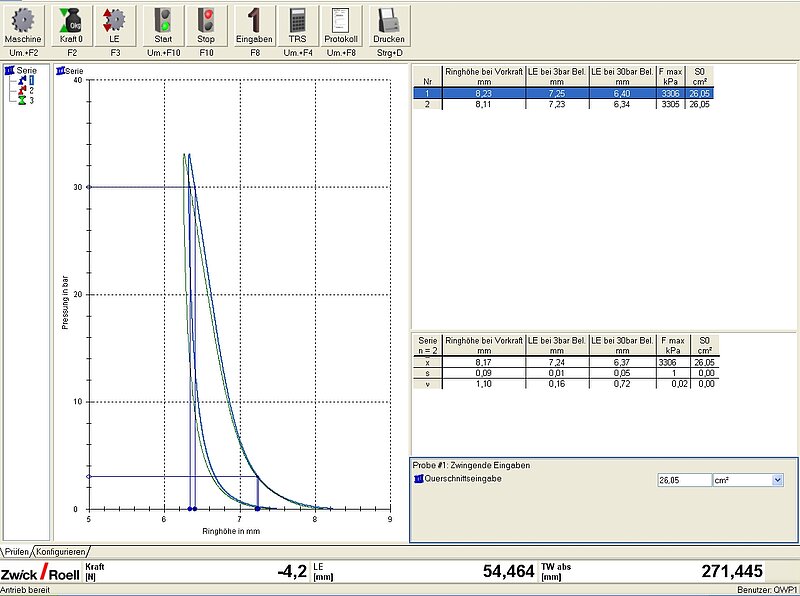The width and height of the screenshot is (800, 596).
Task: Click cell value 8,11 in row 2
Action: (484, 104)
